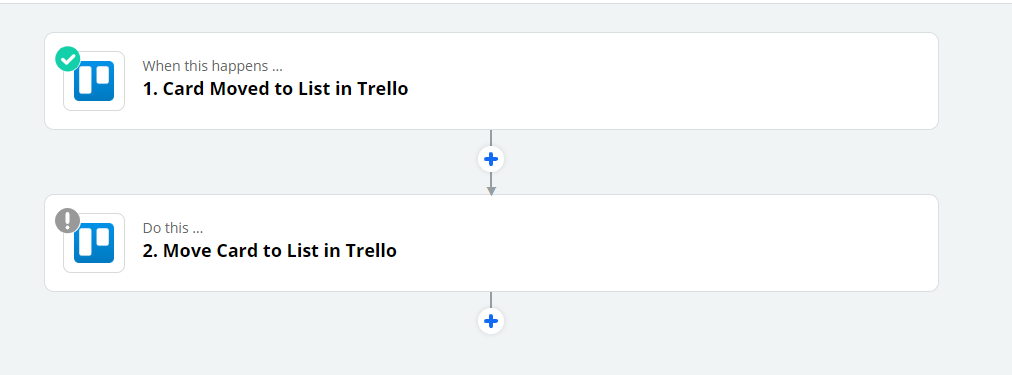
Task: Click the connector line just below step 1 card
Action: click(x=491, y=137)
